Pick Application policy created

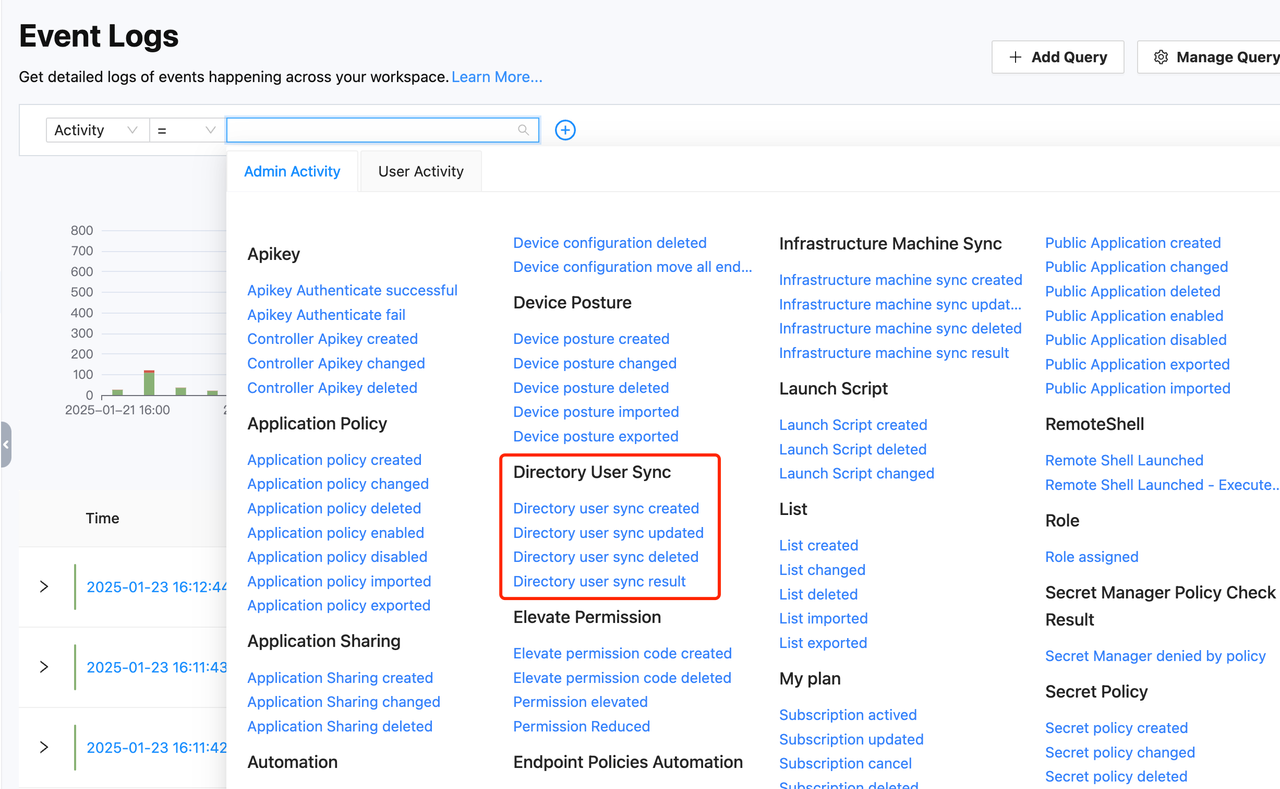point(334,460)
